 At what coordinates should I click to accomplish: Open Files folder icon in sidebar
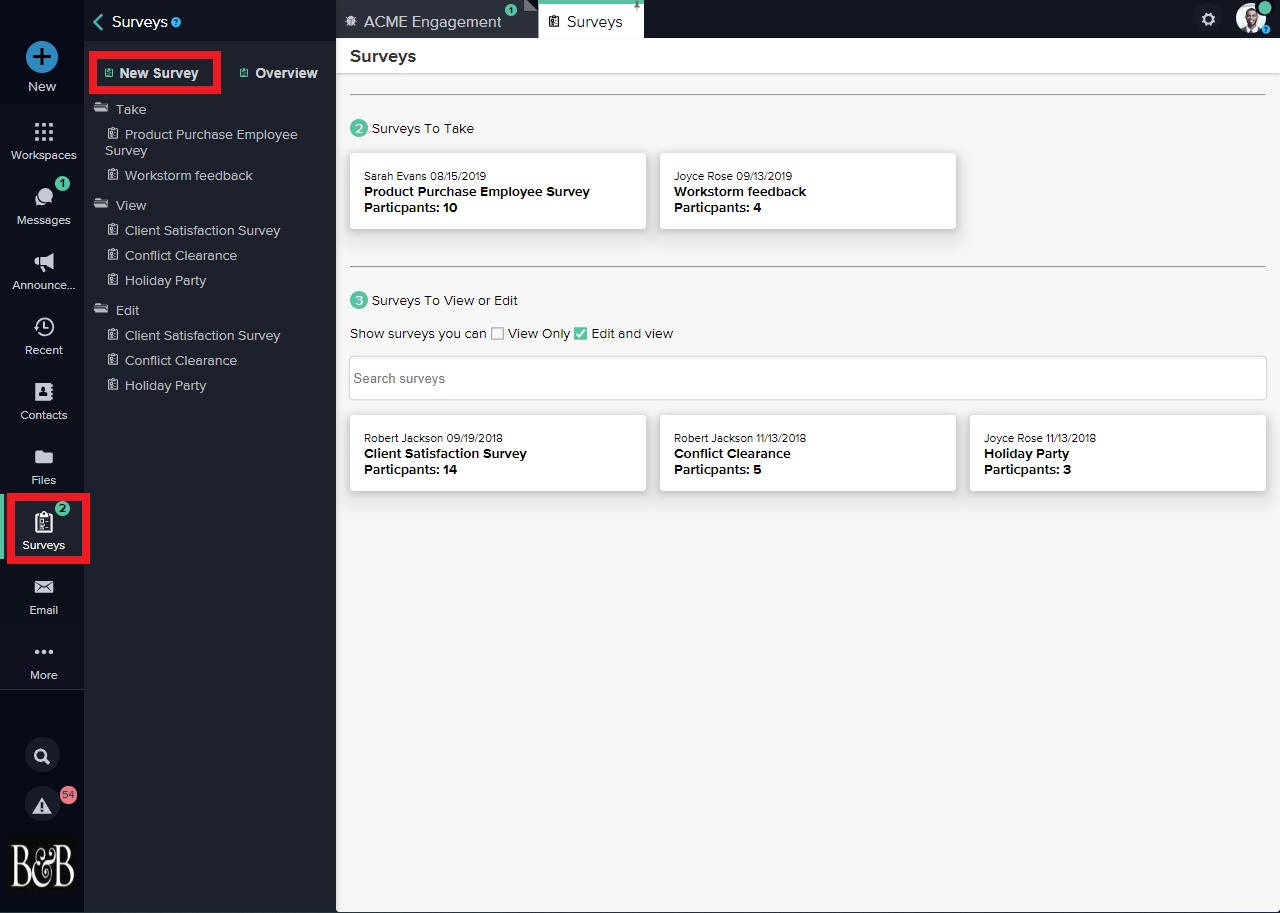click(x=43, y=457)
